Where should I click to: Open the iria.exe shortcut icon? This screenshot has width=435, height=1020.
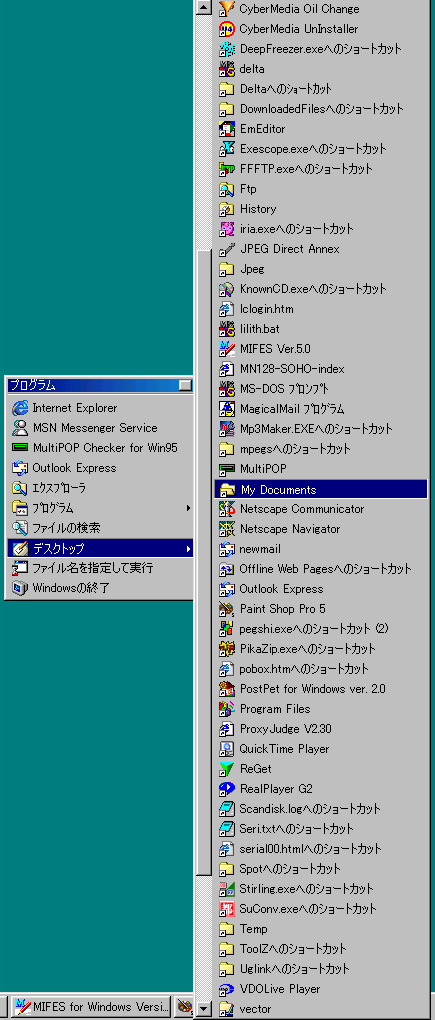(x=226, y=229)
